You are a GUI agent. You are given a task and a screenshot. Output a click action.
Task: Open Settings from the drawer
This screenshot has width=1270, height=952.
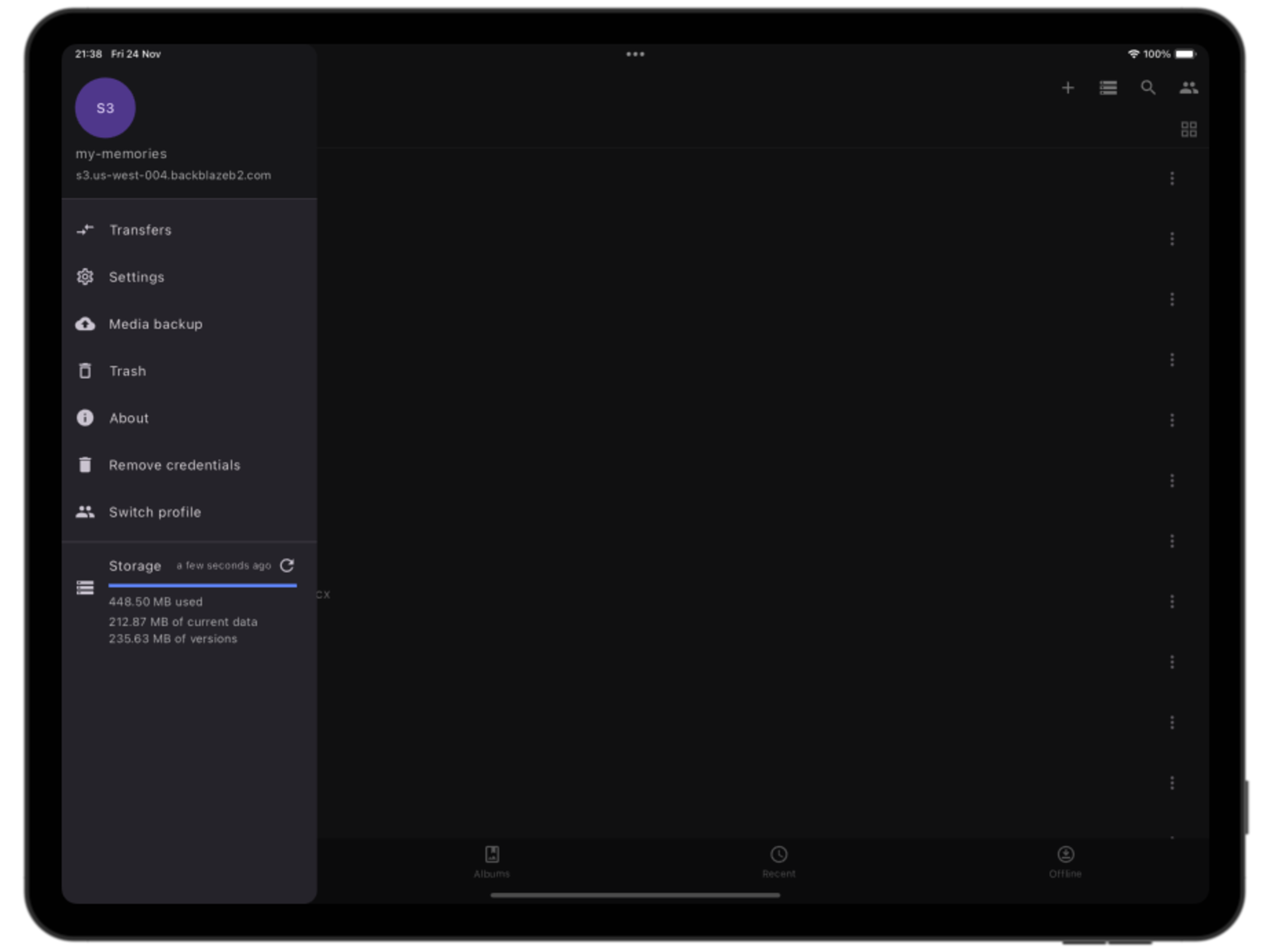(190, 278)
